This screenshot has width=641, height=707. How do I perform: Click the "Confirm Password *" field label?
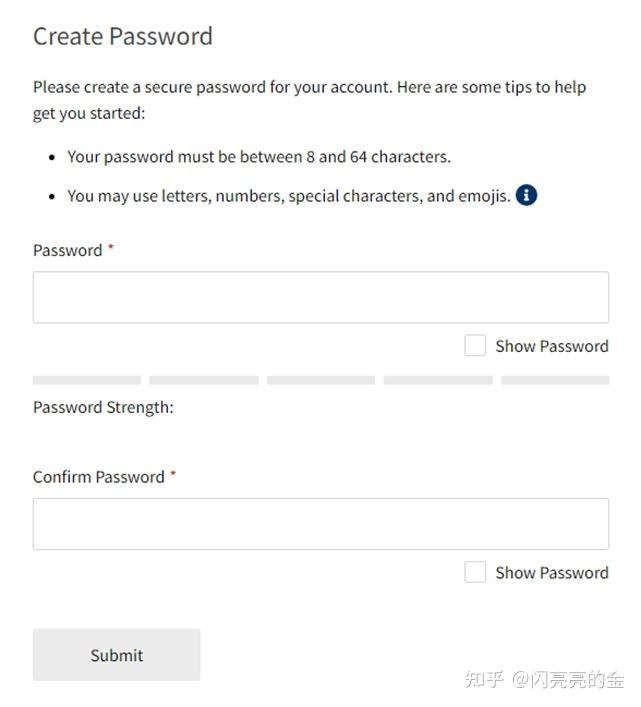(x=104, y=477)
